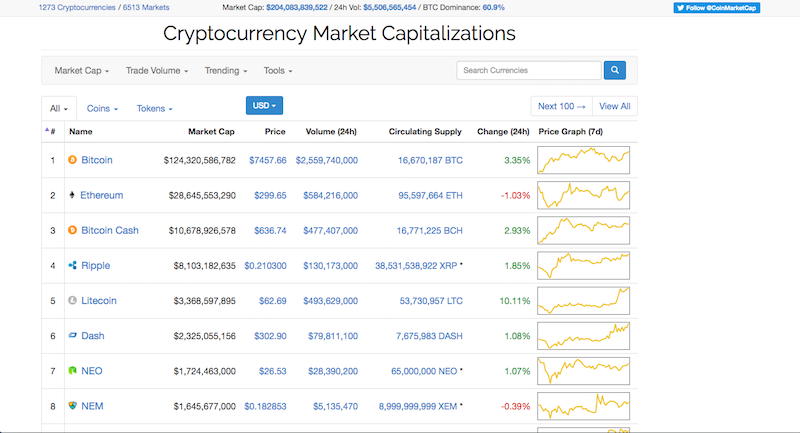Viewport: 800px width, 433px height.
Task: Click the 24h volume $5,506,565,454 link
Action: pyautogui.click(x=390, y=8)
